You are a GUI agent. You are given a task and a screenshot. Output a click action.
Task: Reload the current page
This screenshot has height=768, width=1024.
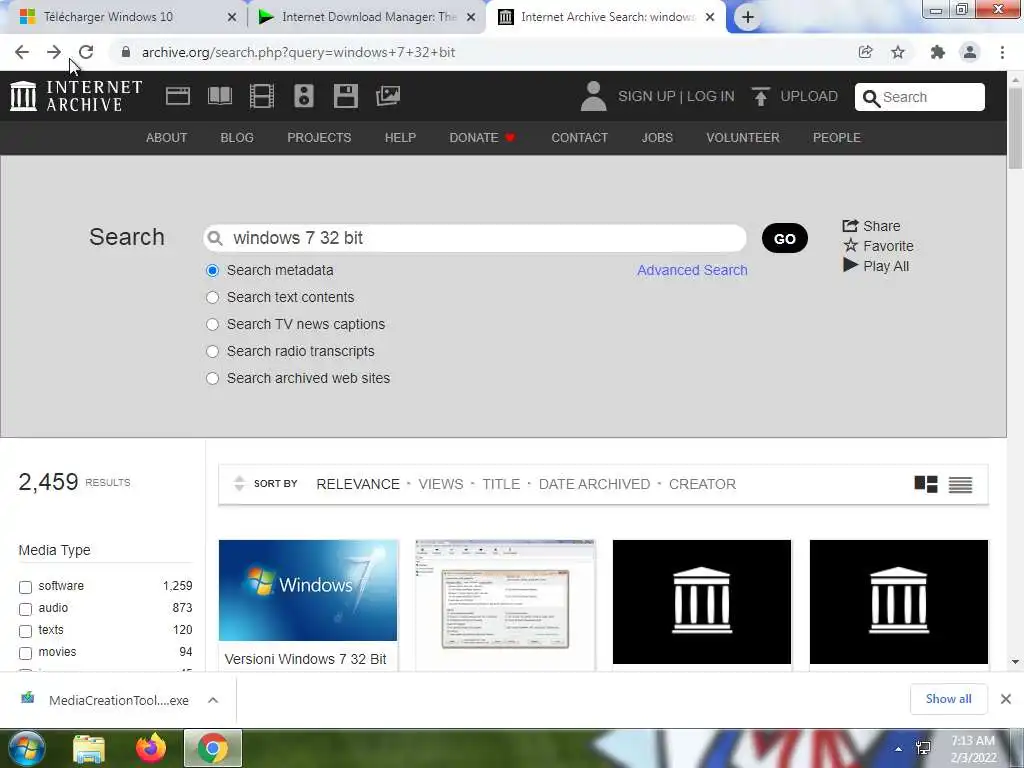pyautogui.click(x=86, y=52)
